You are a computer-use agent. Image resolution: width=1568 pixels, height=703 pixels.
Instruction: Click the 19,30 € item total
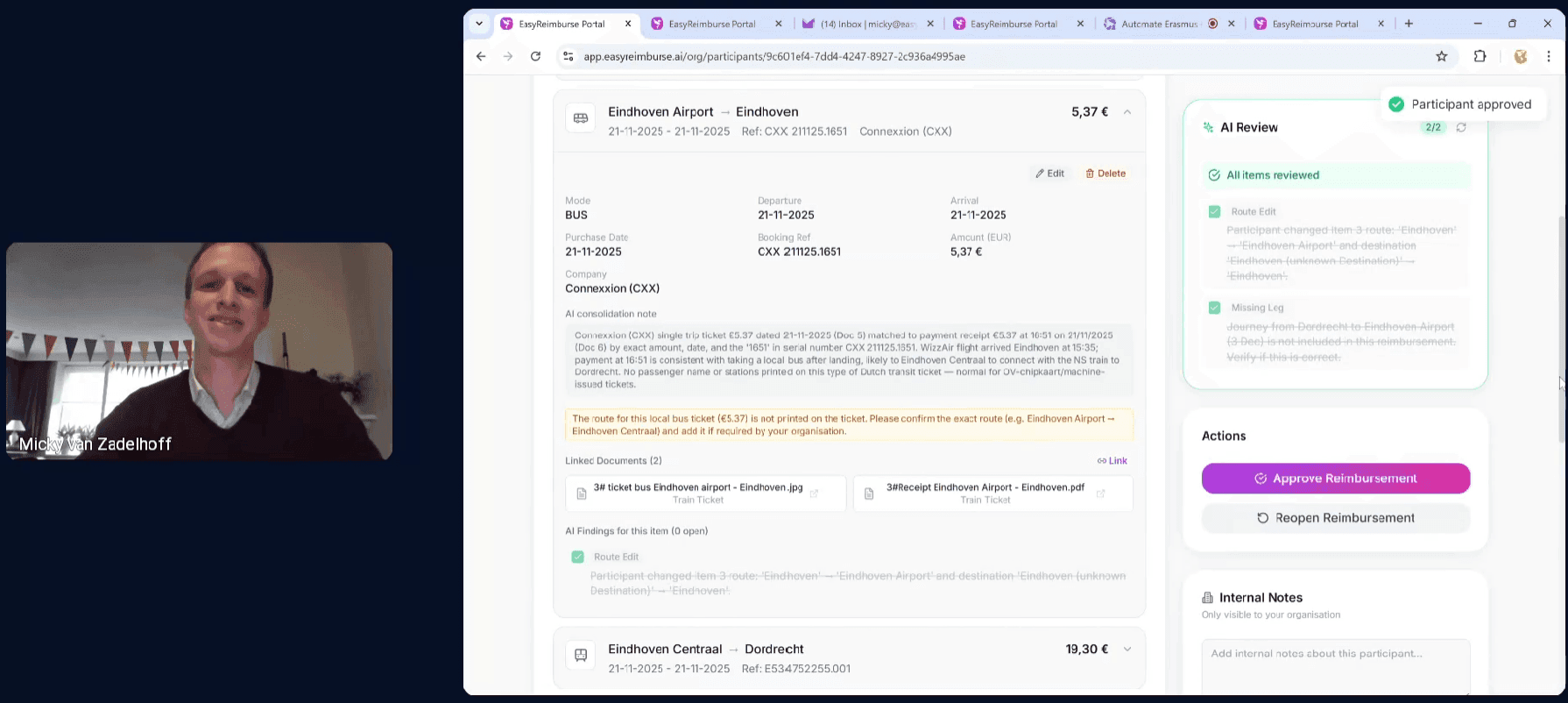click(1087, 650)
